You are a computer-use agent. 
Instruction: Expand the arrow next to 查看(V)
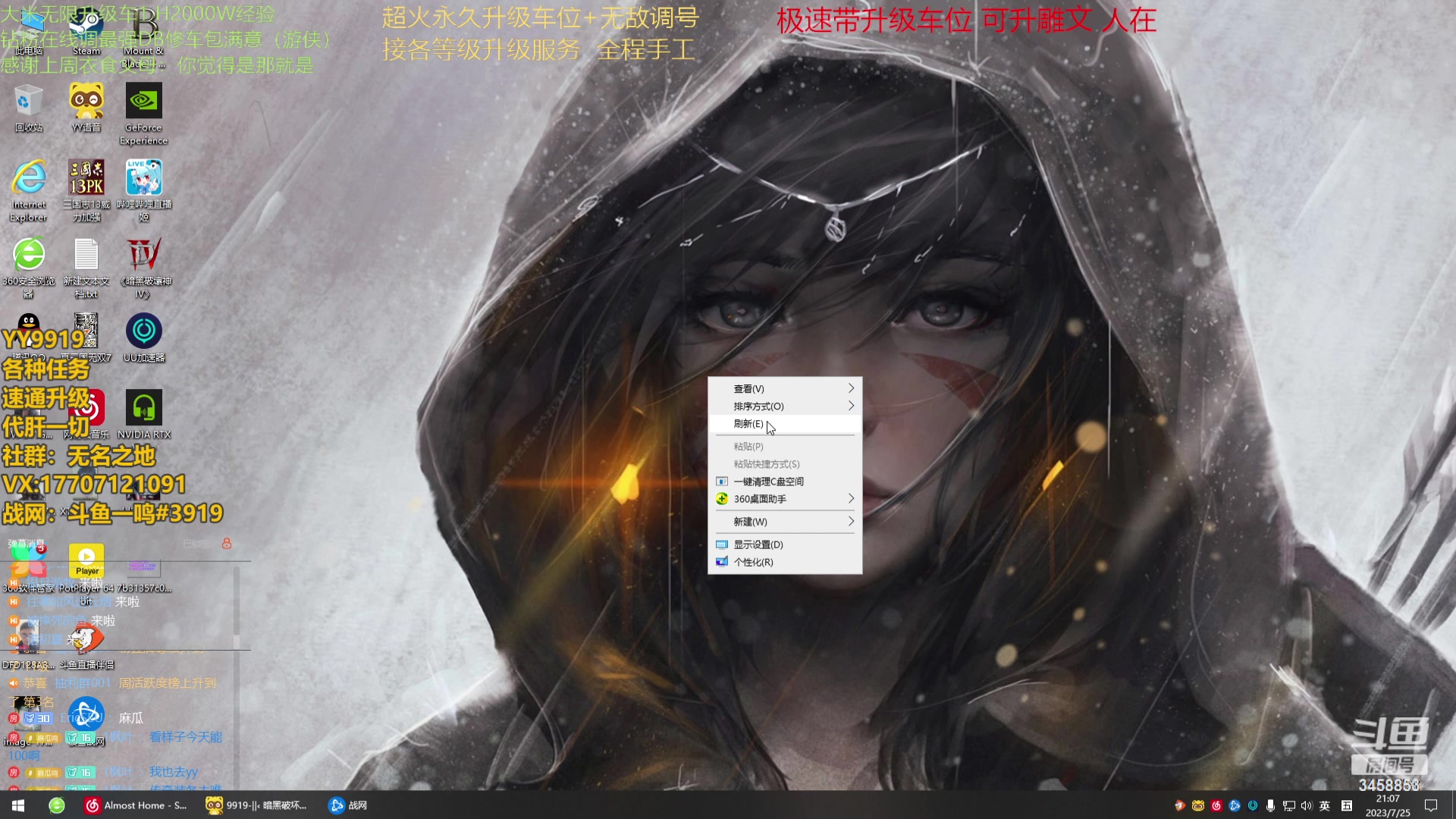[851, 388]
